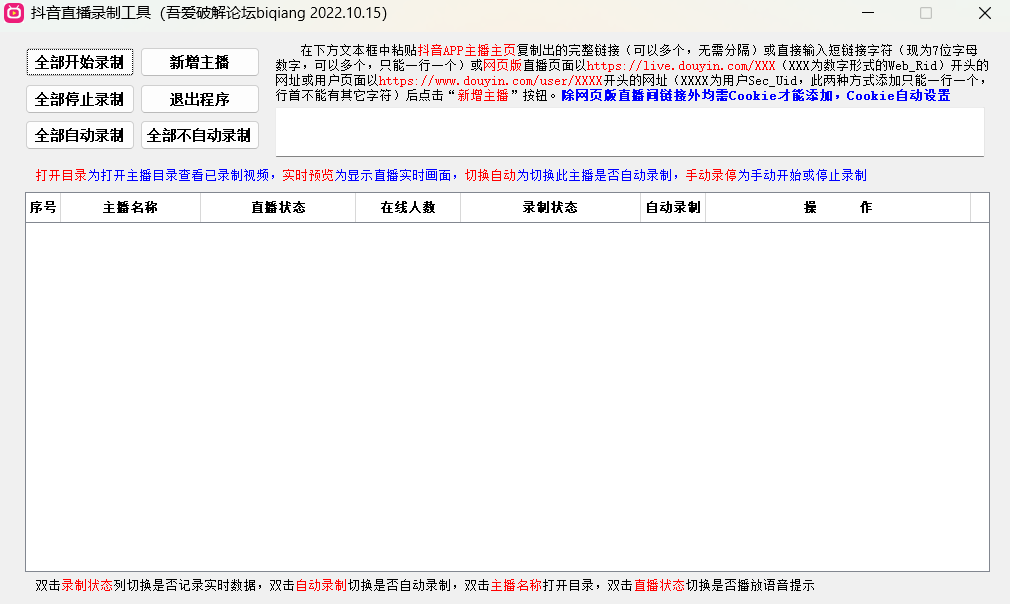Enable auto recording with 全部自动录制
Image resolution: width=1010 pixels, height=604 pixels.
pos(79,135)
